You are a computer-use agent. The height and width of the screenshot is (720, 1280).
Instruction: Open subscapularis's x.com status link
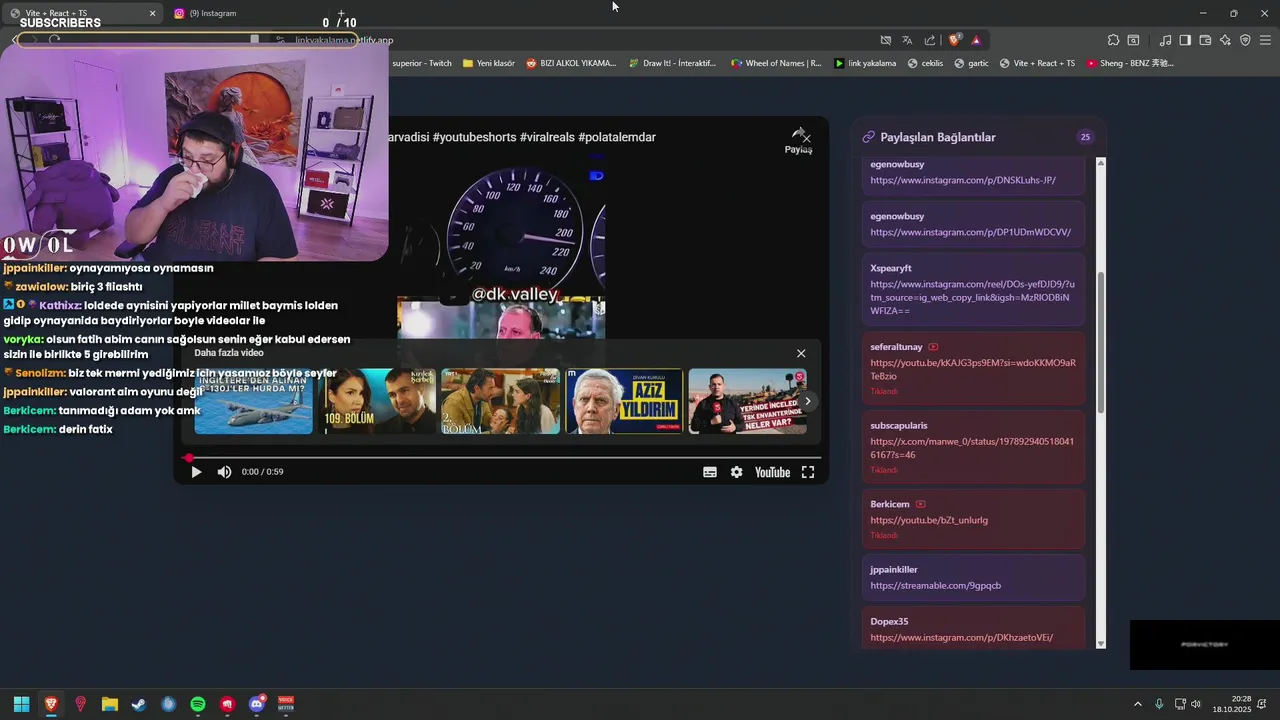point(972,448)
